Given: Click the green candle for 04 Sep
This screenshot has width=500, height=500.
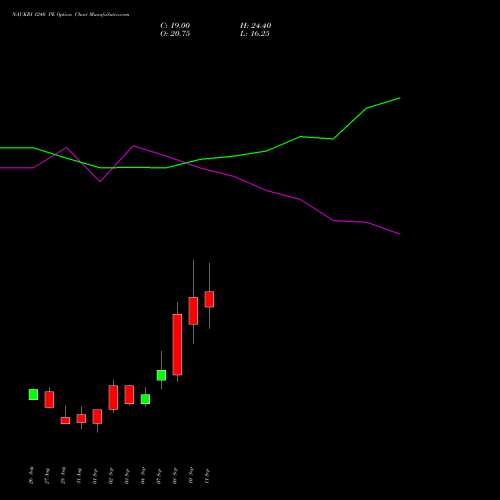Looking at the screenshot, I should pyautogui.click(x=145, y=399).
